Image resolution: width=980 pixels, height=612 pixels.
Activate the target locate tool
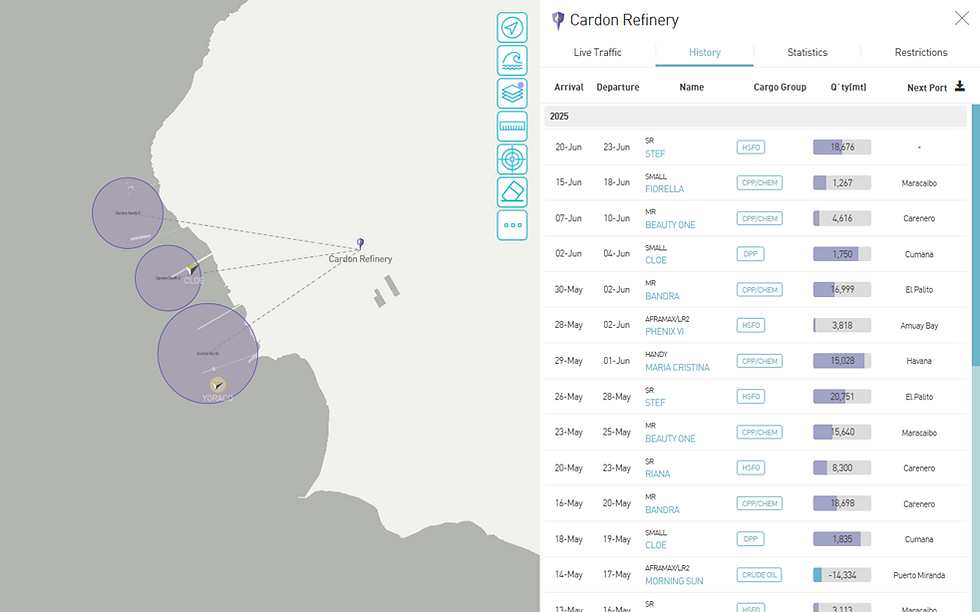pos(511,159)
